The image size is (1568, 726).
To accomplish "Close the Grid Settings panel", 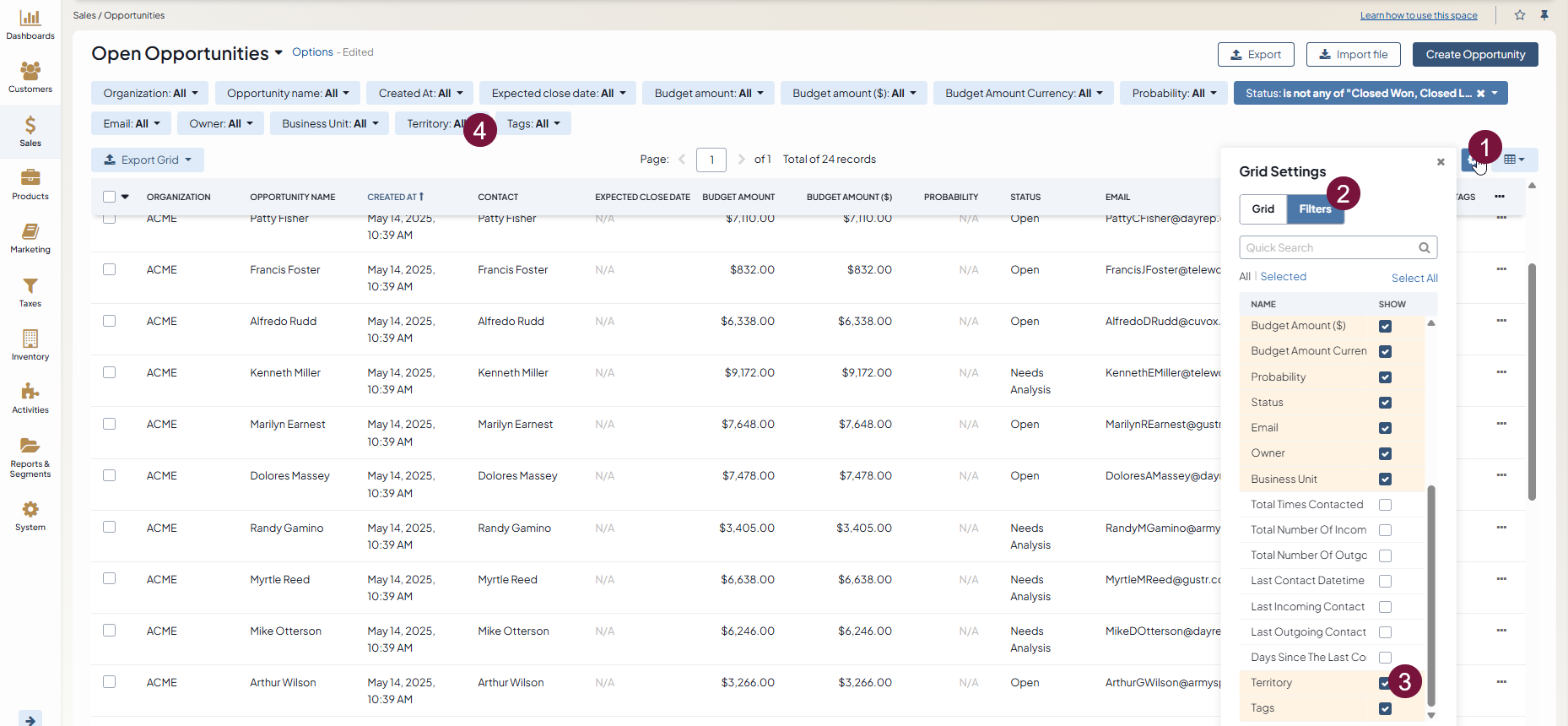I will [x=1441, y=162].
